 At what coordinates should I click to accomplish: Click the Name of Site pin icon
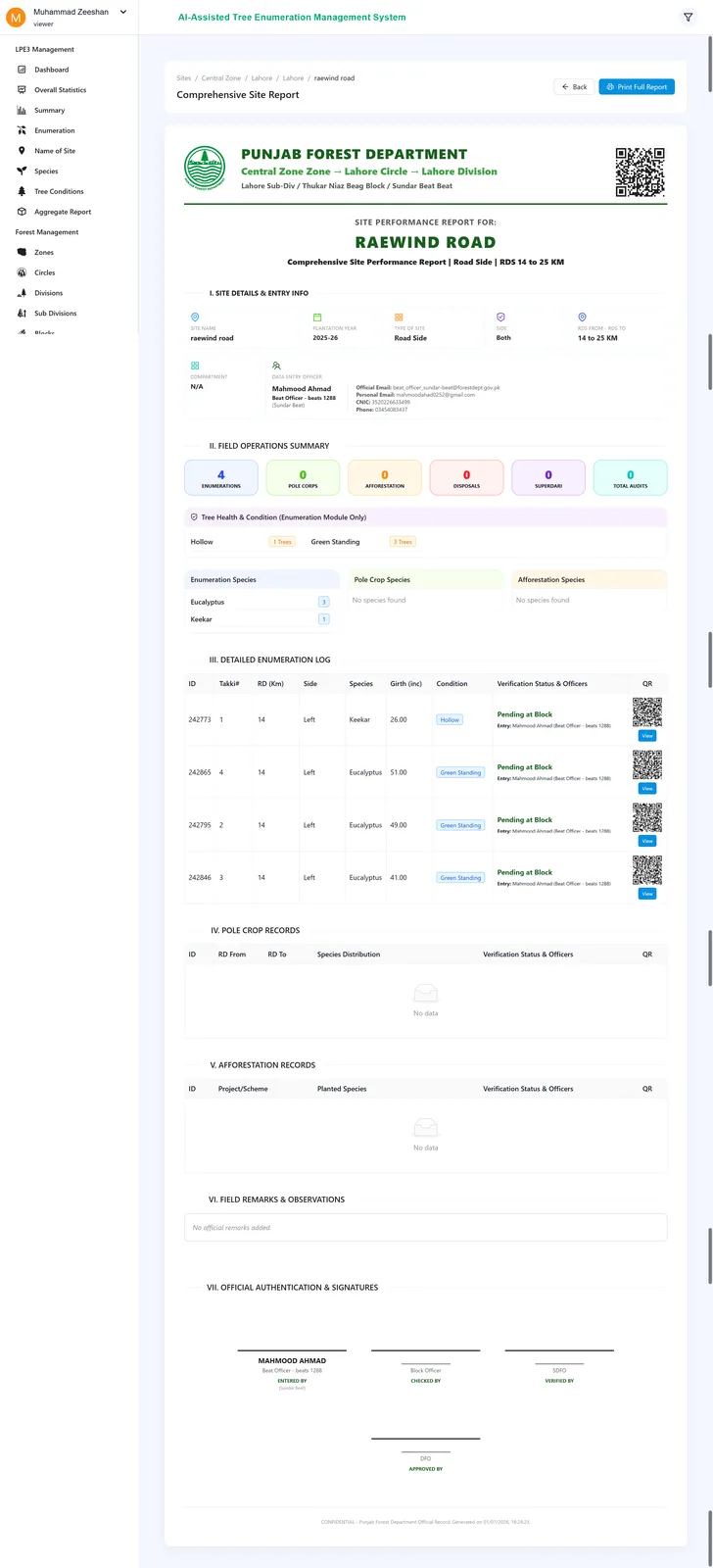tap(22, 151)
